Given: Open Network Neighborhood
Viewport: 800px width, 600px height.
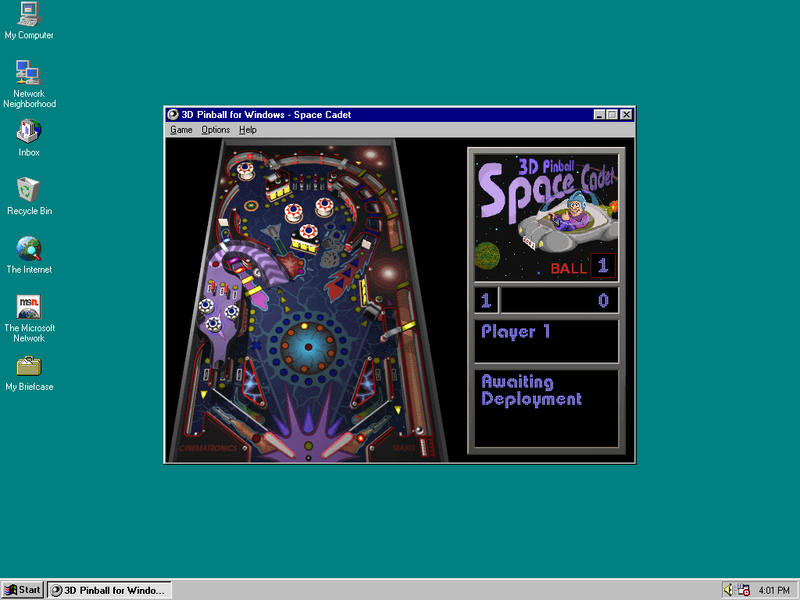Looking at the screenshot, I should 28,75.
